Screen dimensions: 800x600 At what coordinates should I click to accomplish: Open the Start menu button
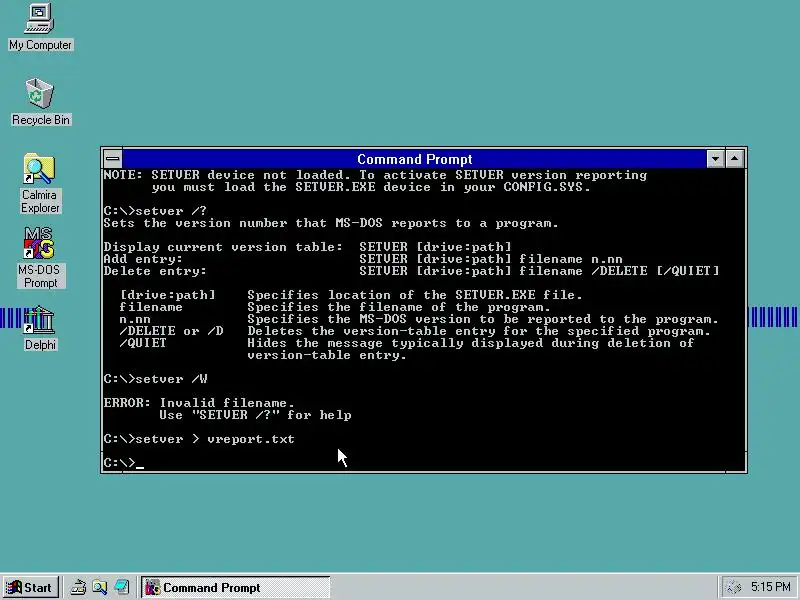click(x=30, y=588)
